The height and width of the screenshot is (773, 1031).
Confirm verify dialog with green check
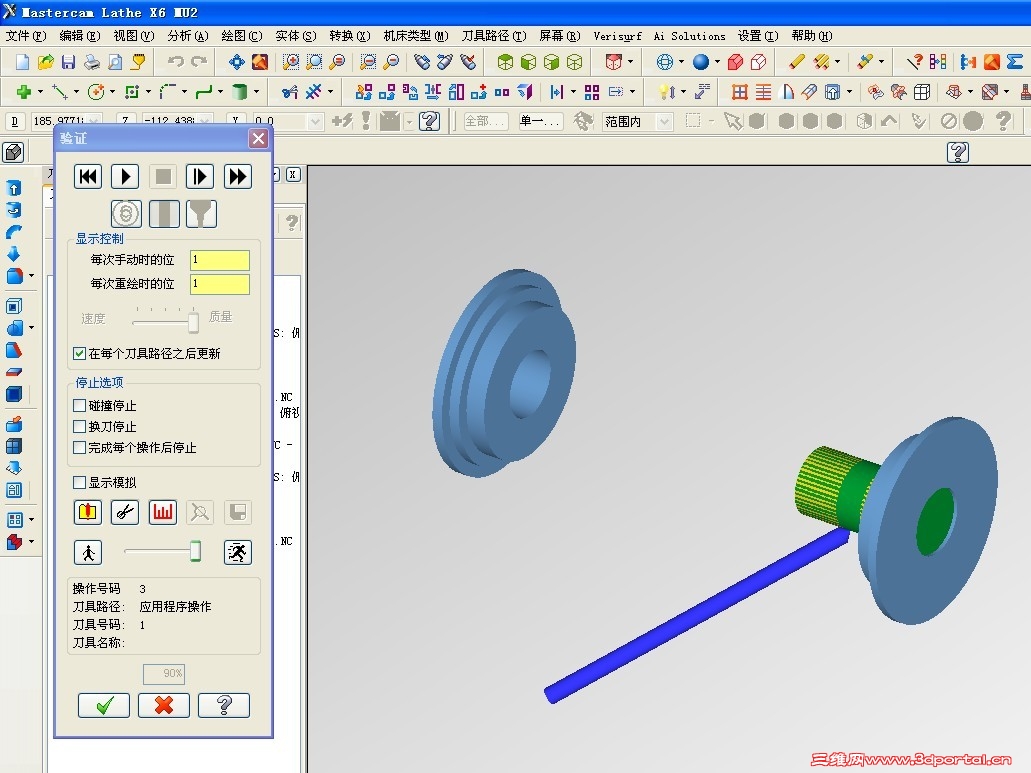click(104, 705)
